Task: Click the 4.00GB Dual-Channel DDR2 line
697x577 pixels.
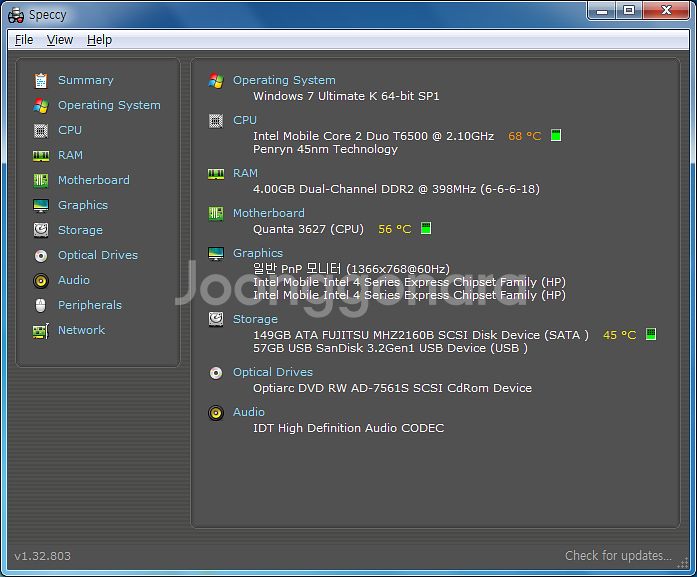Action: point(397,189)
